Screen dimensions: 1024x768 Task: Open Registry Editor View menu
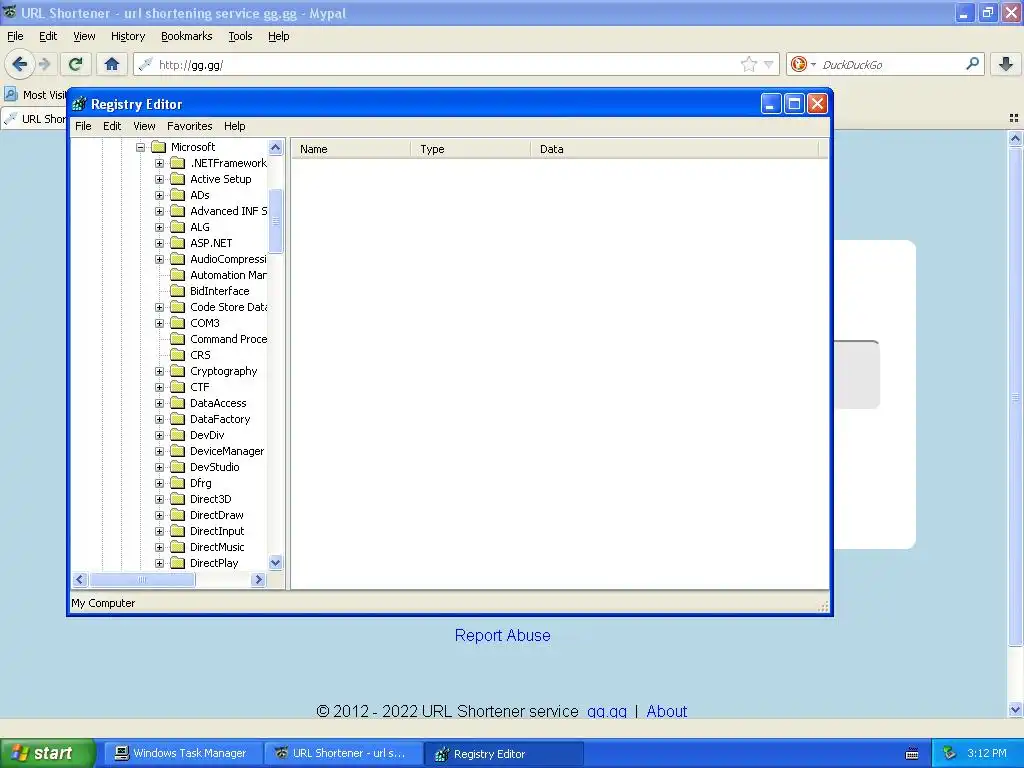tap(144, 126)
